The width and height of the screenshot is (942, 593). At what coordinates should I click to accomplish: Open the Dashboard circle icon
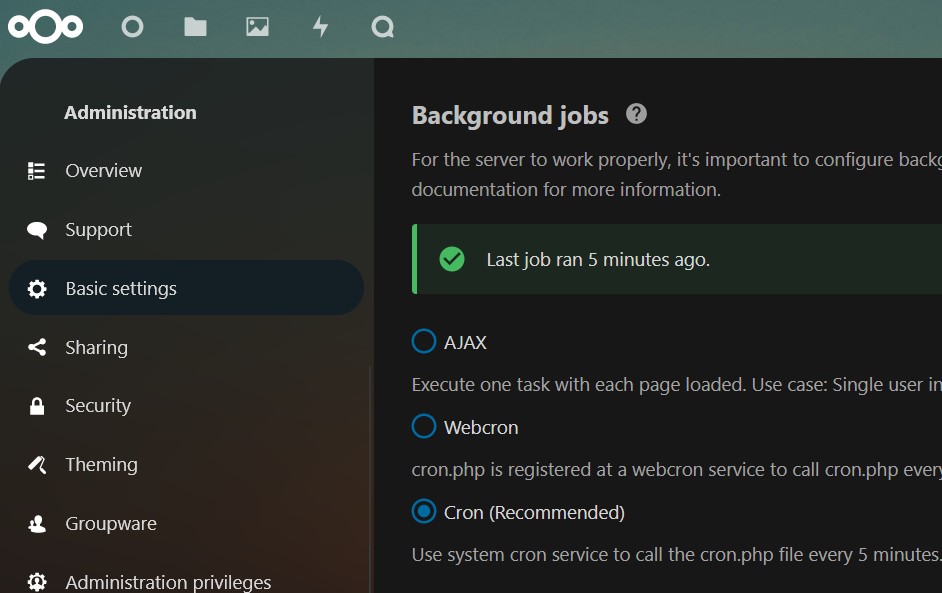click(x=132, y=27)
